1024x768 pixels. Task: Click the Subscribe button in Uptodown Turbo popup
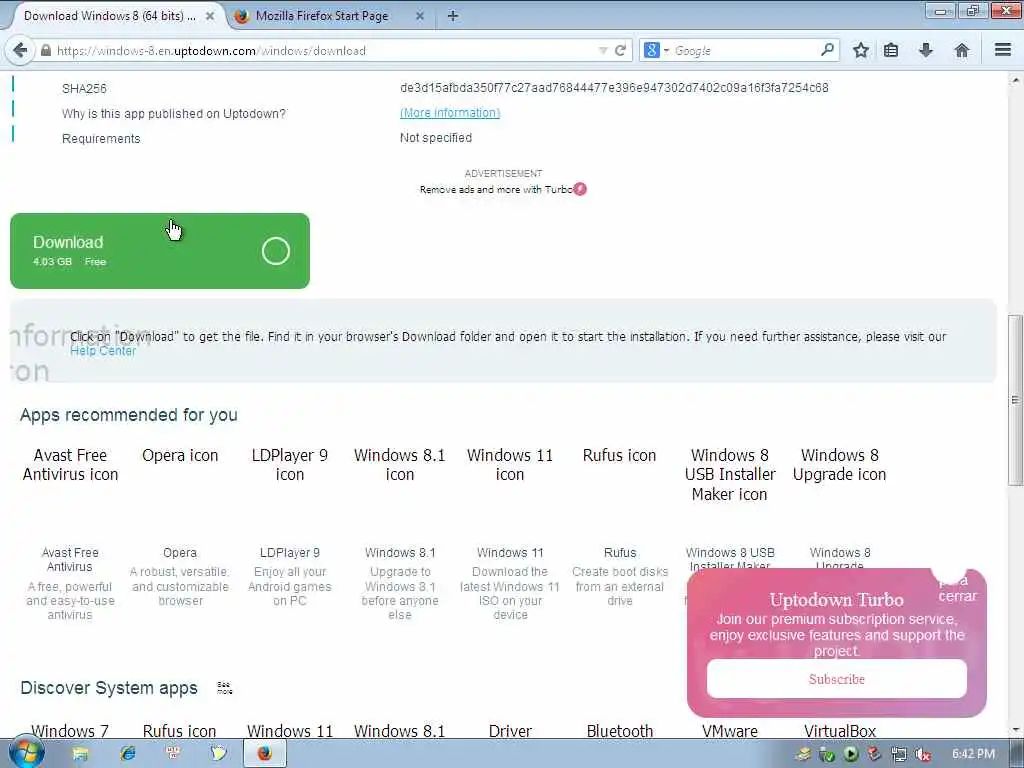pos(837,679)
